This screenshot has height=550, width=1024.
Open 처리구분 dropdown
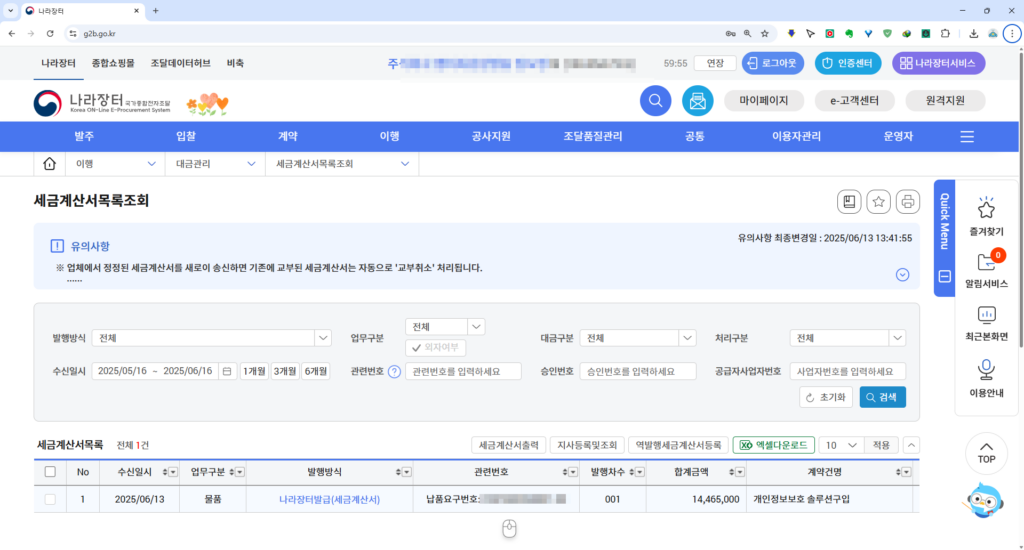pyautogui.click(x=848, y=338)
